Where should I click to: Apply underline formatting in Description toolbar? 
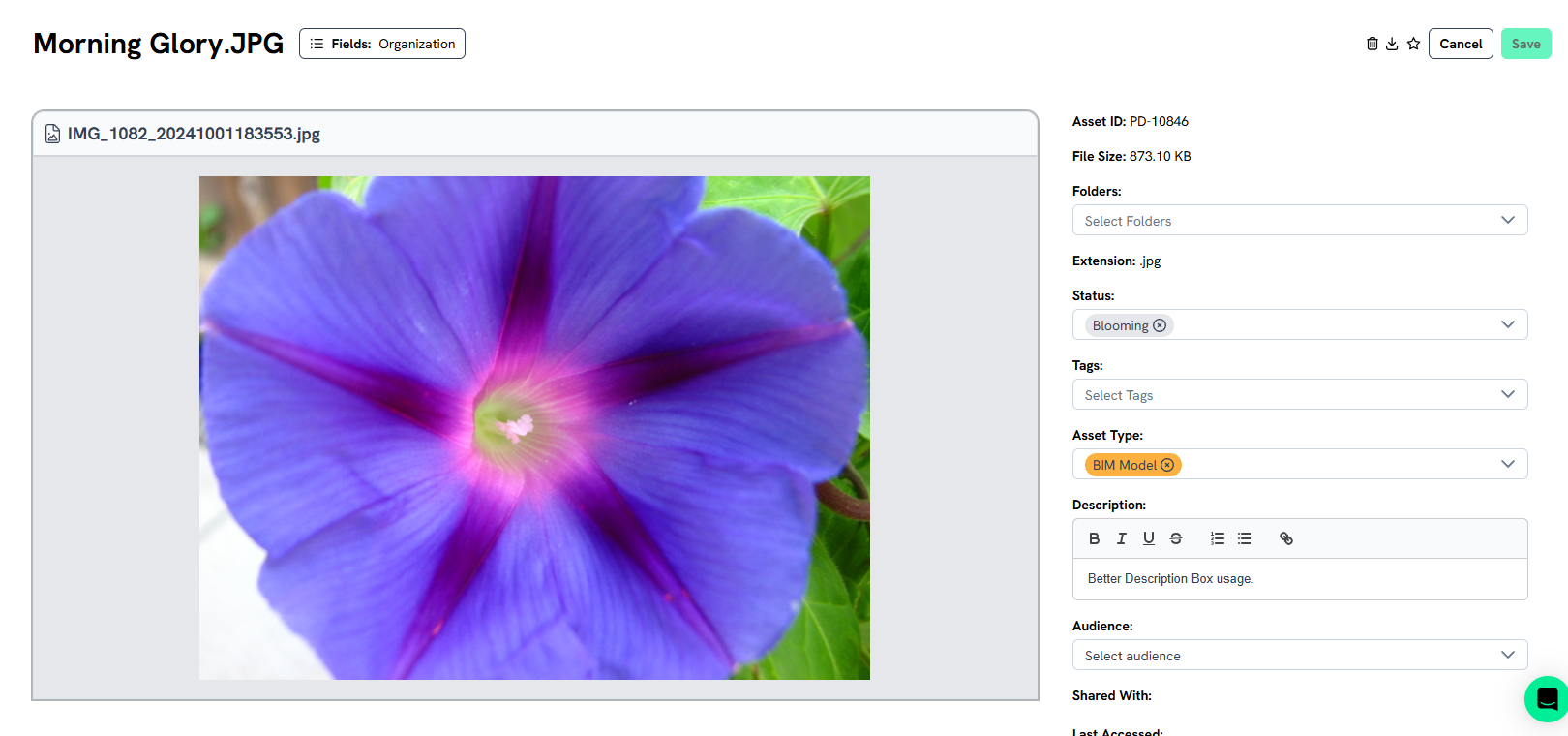click(x=1149, y=538)
